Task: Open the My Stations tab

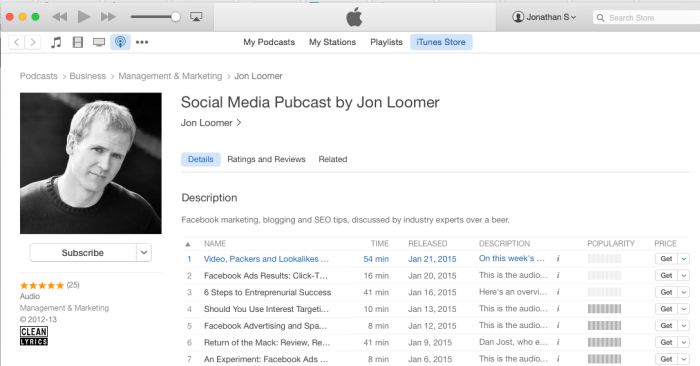Action: point(333,42)
